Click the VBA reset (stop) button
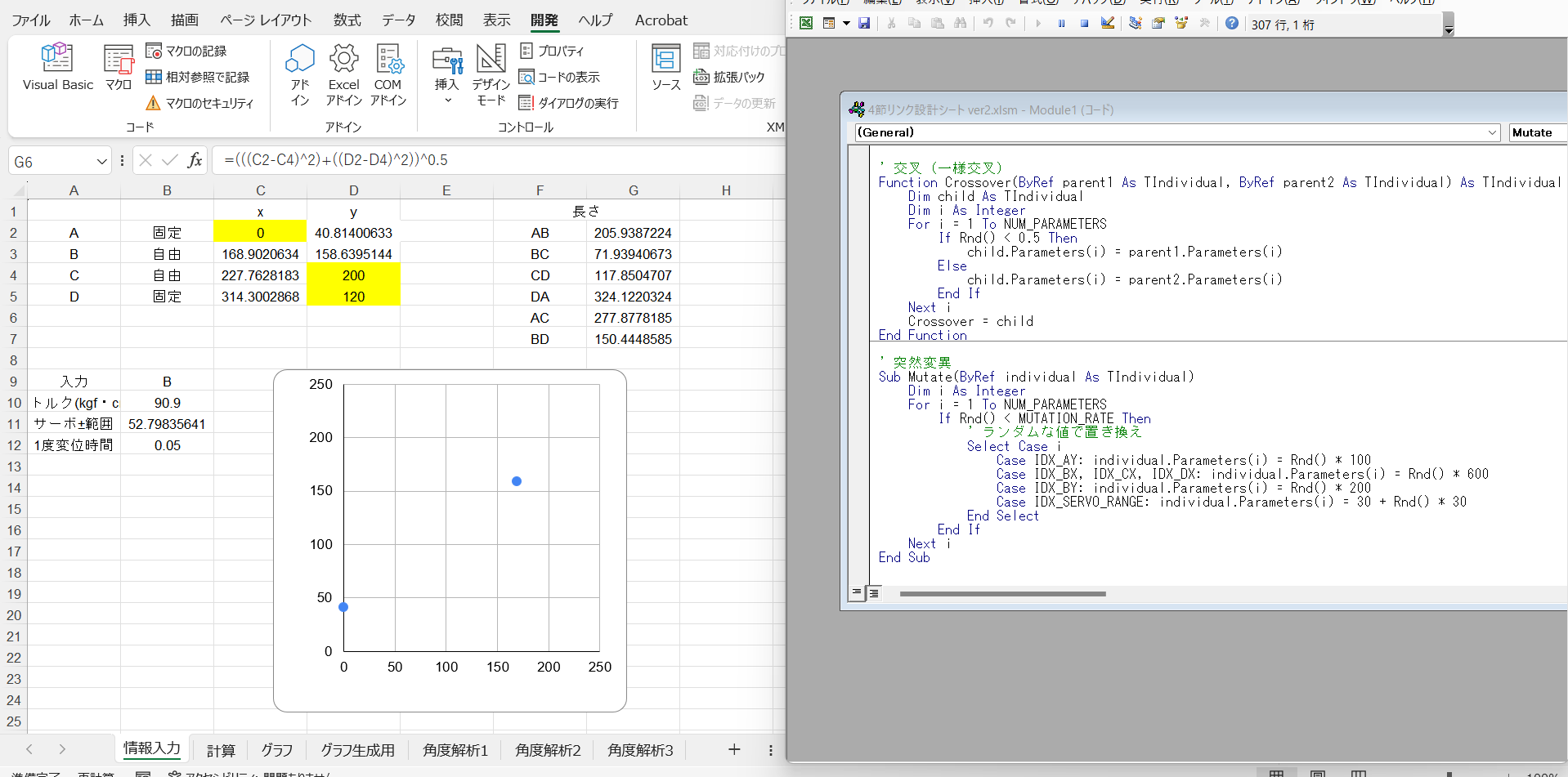The image size is (1568, 777). [1084, 24]
